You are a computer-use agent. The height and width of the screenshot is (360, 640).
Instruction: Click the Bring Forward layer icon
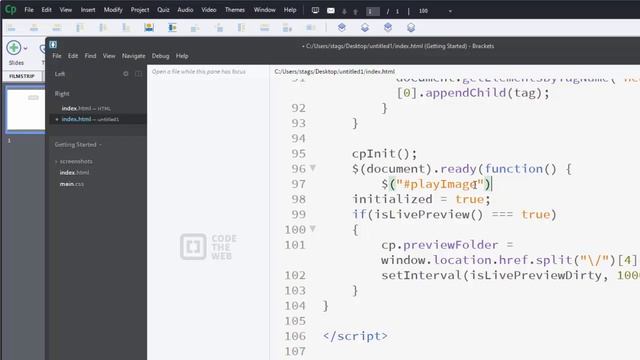pyautogui.click(x=342, y=27)
